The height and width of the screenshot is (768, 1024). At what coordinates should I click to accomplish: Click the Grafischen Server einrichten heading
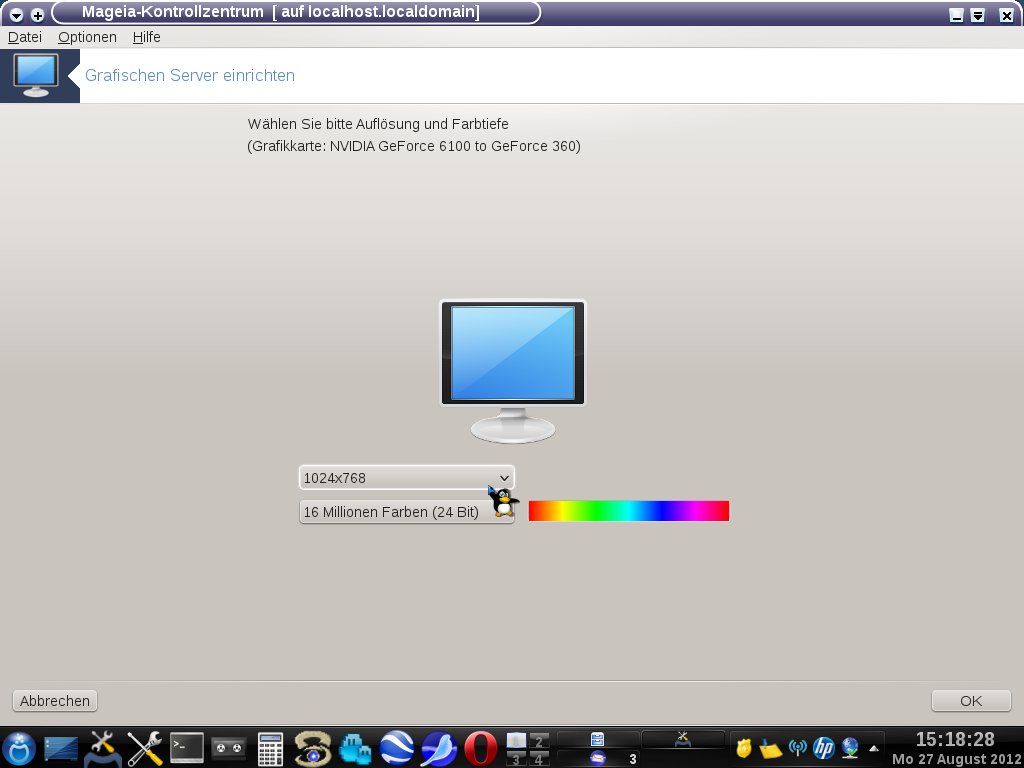click(190, 75)
